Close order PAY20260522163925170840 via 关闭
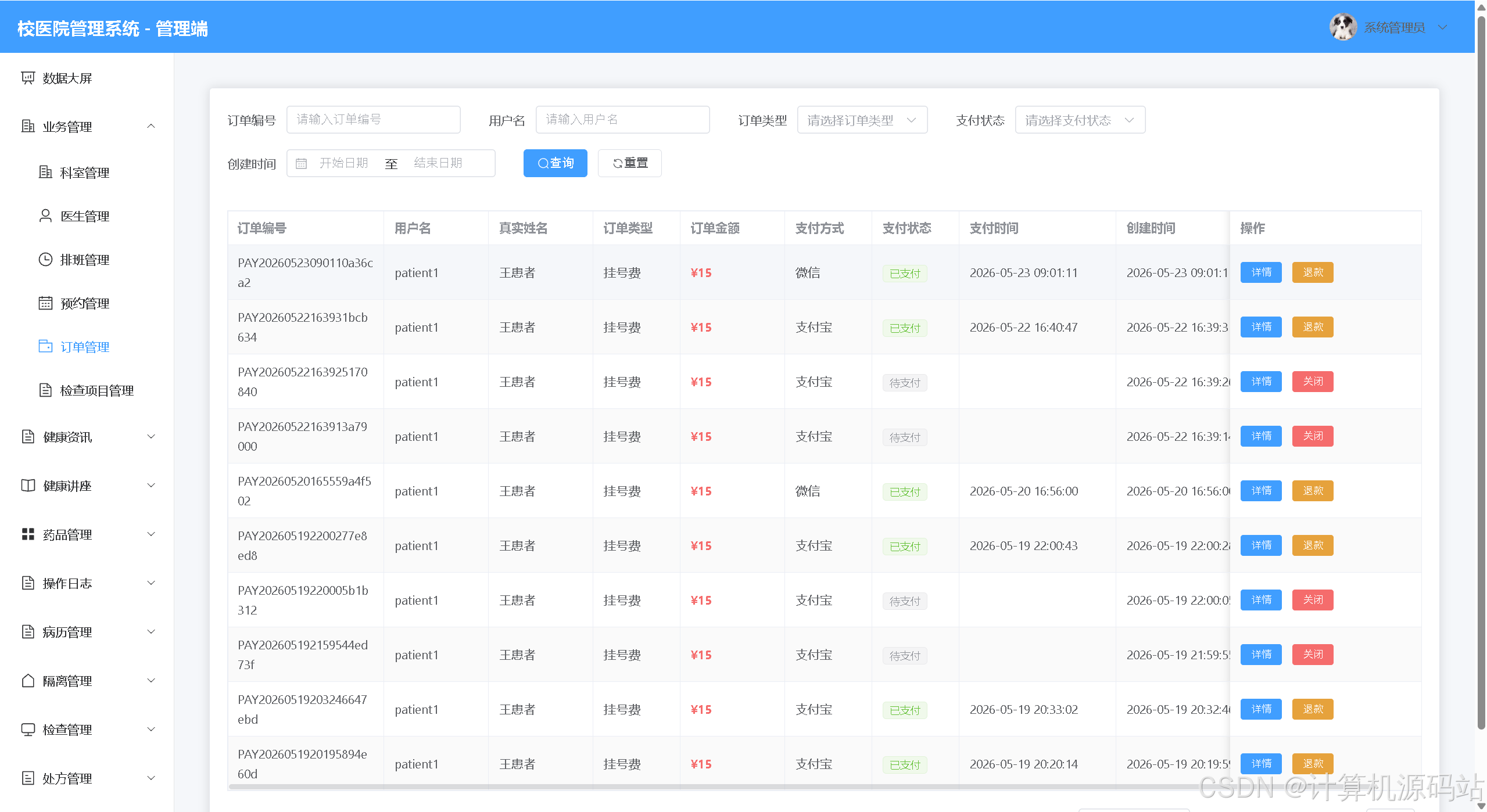This screenshot has width=1487, height=812. pos(1313,382)
